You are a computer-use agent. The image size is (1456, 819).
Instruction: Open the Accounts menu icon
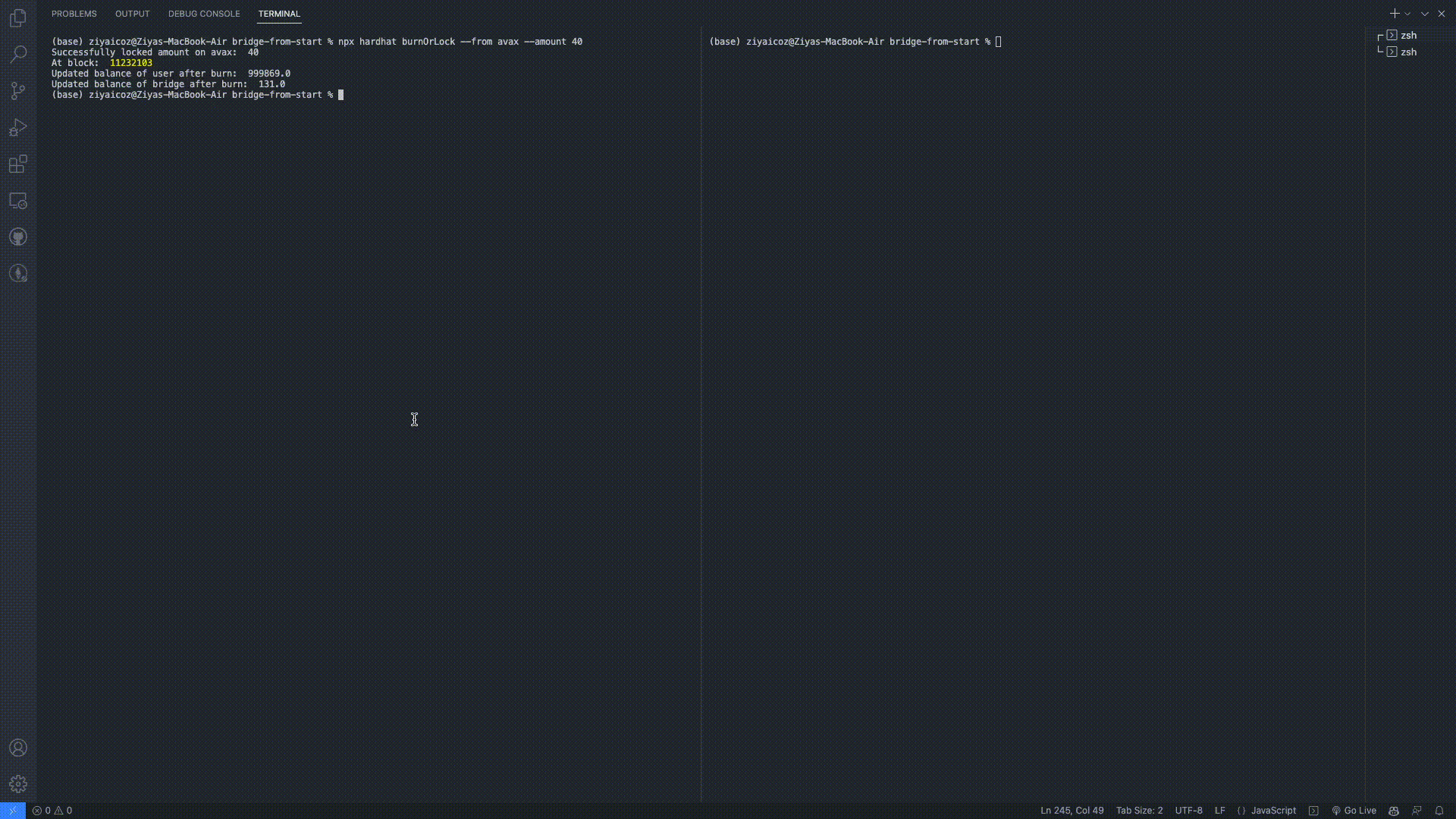click(x=18, y=748)
